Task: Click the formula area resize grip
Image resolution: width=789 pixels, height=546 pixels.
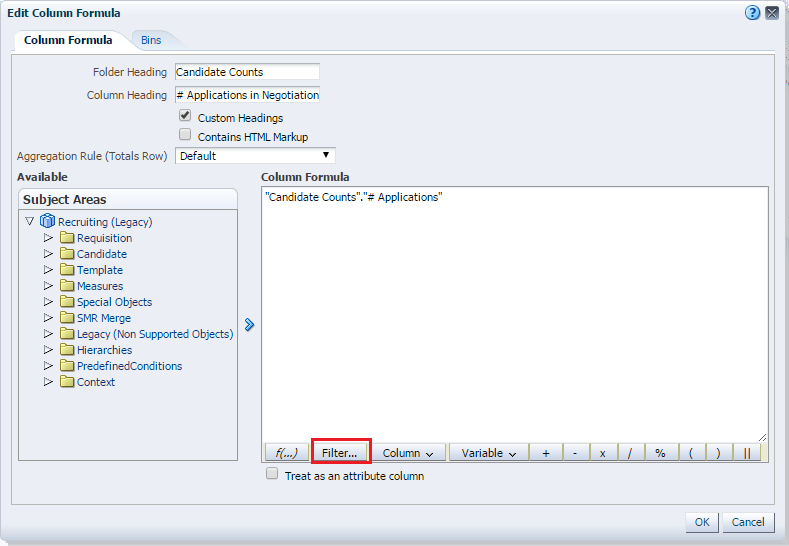Action: tap(762, 437)
